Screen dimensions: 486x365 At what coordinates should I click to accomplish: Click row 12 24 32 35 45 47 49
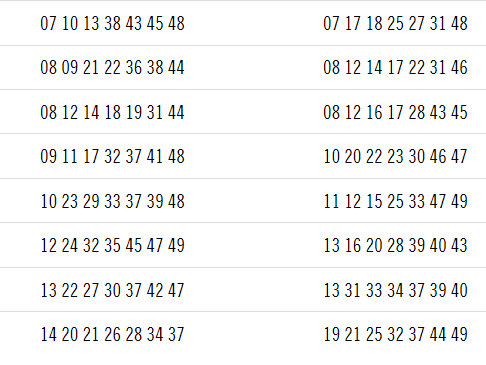tap(112, 245)
